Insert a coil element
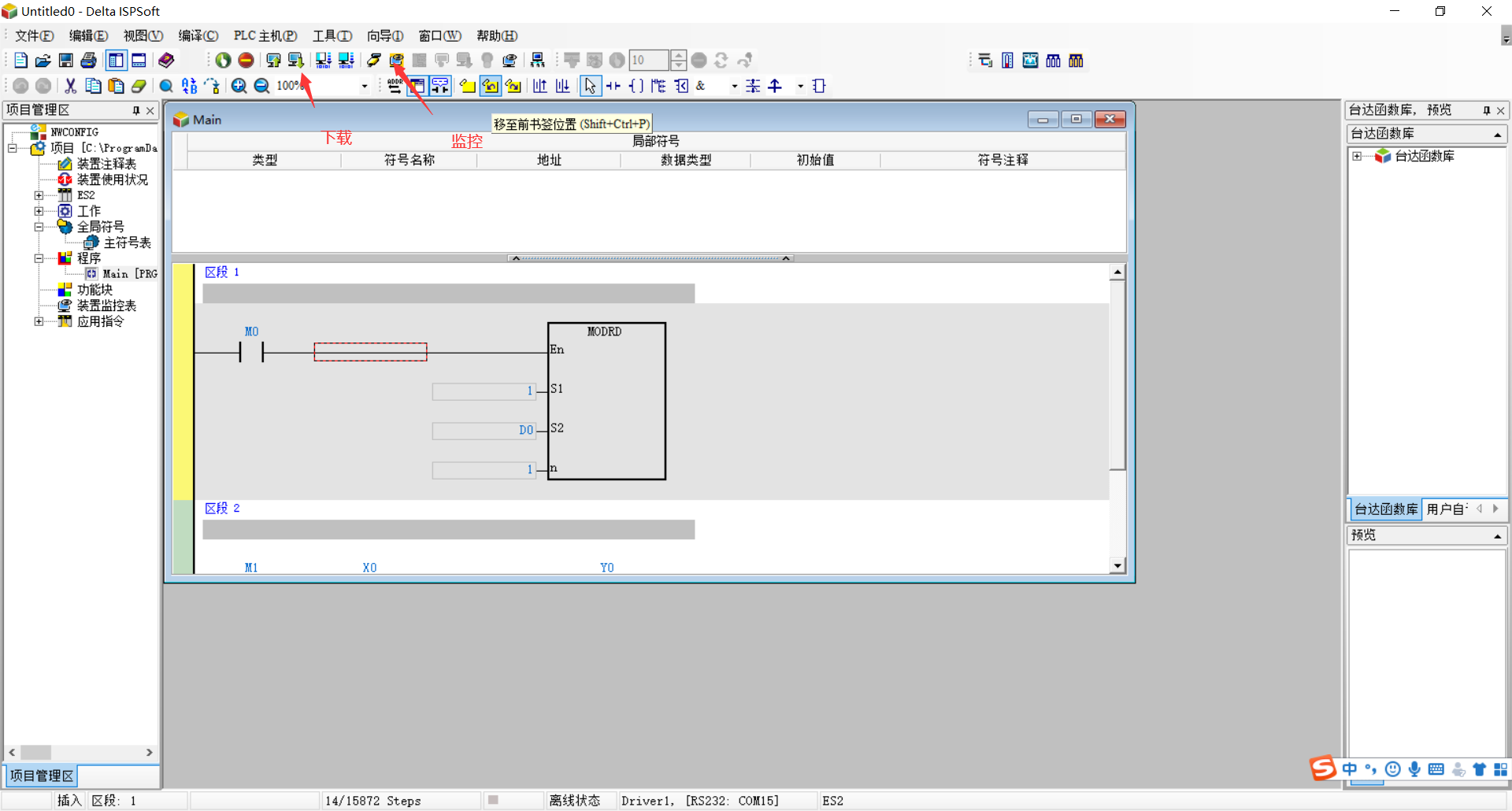Screen dimensions: 1512x811 636,86
